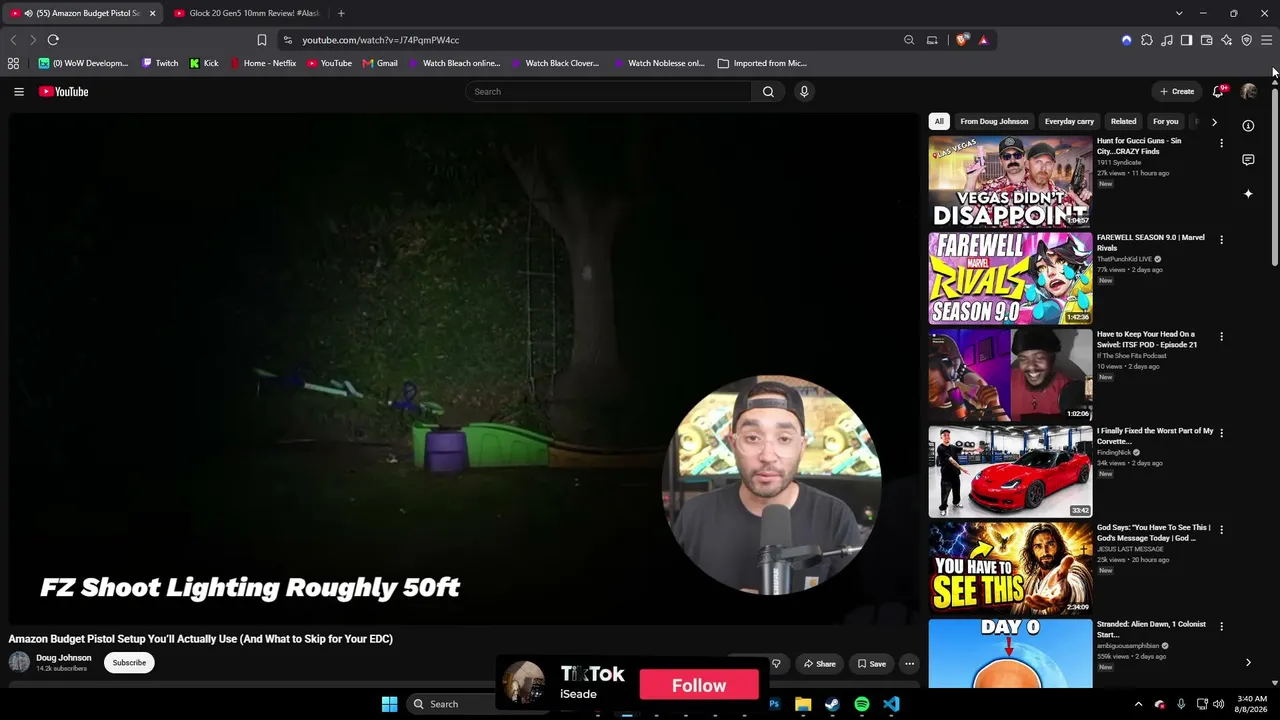
Task: Open a new browser tab
Action: point(341,13)
